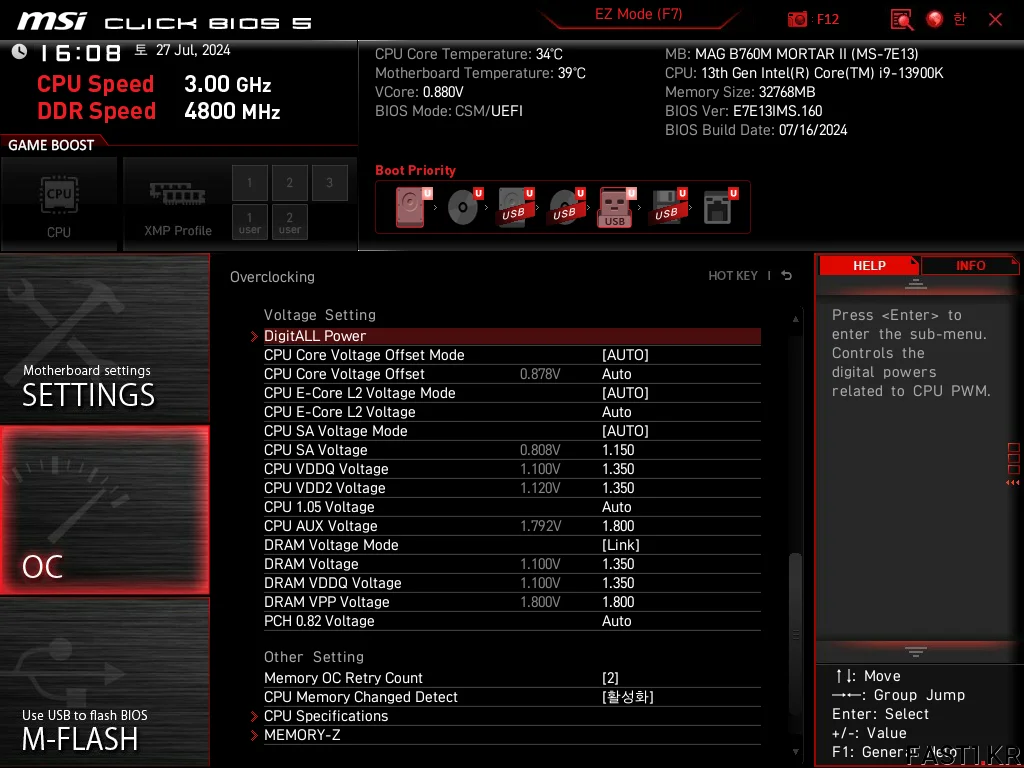
Task: Open the OC overclocking section
Action: point(104,510)
